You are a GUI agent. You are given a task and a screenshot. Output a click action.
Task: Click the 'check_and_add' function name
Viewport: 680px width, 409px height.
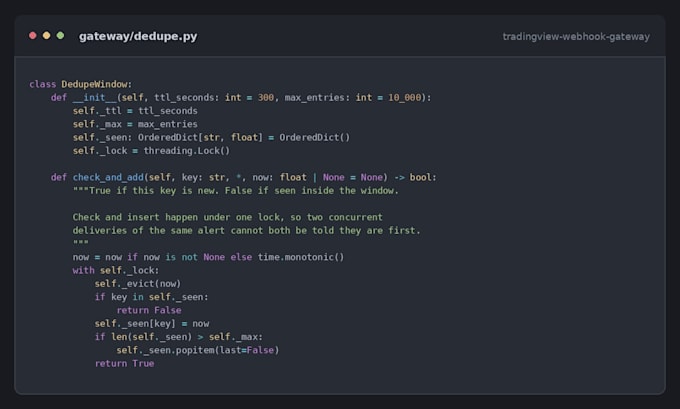click(108, 177)
